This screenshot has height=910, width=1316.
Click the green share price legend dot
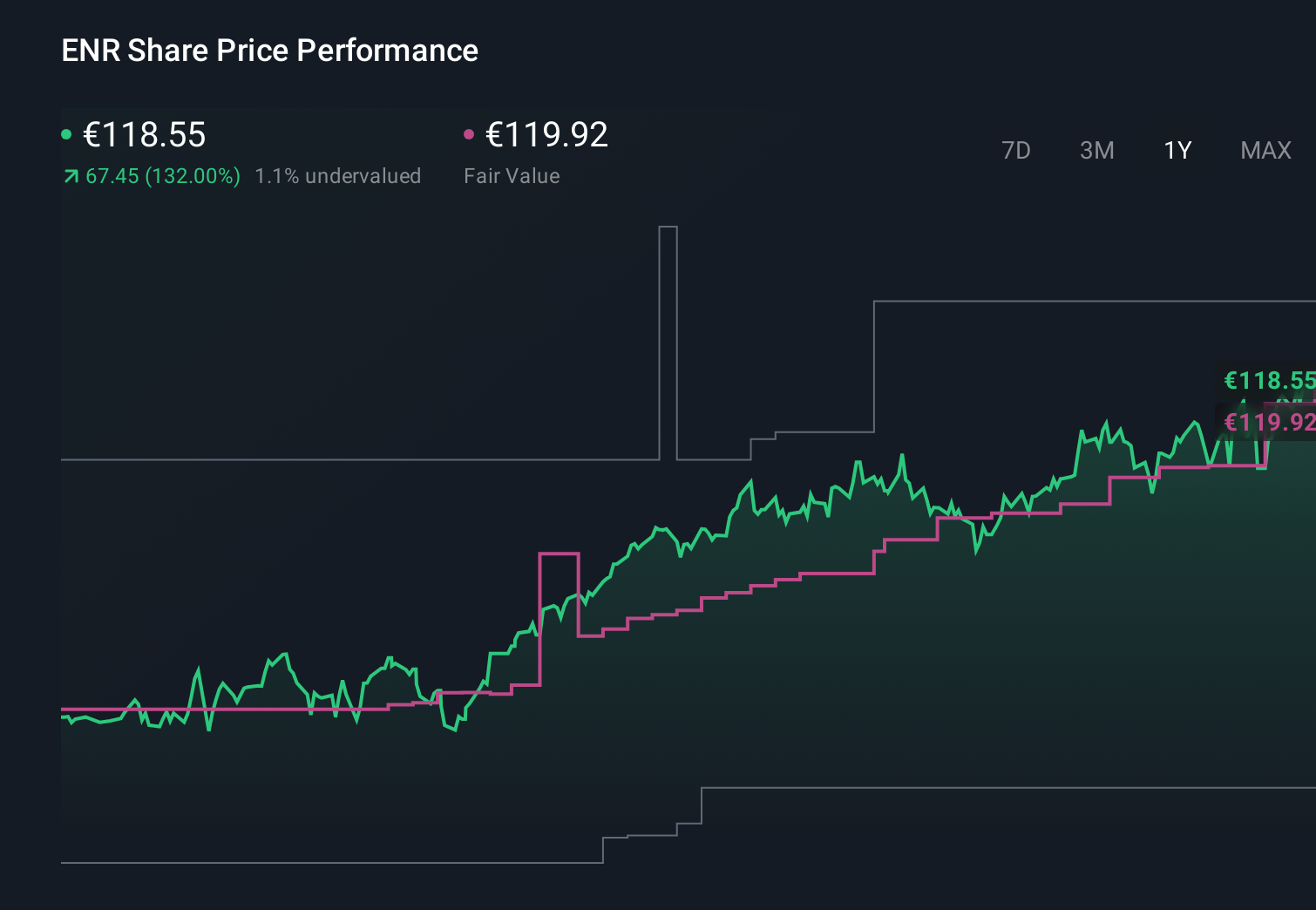pos(66,133)
